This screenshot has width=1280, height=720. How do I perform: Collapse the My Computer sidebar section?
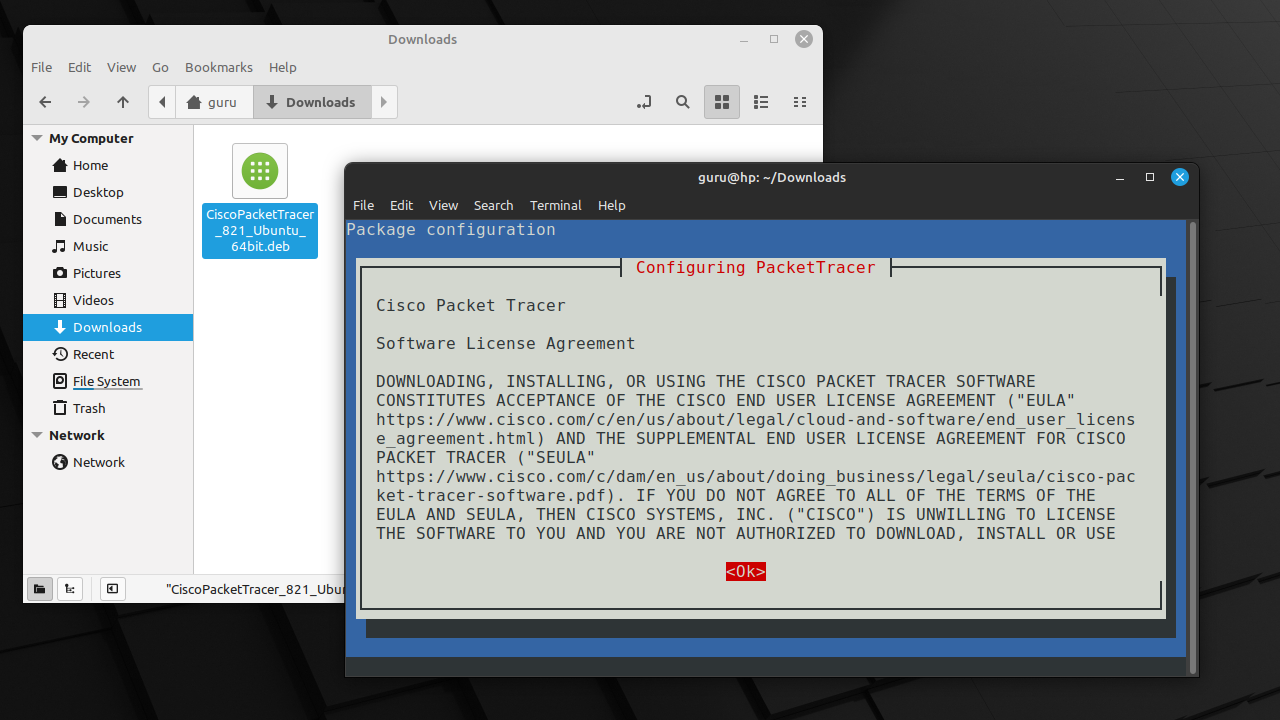tap(37, 139)
